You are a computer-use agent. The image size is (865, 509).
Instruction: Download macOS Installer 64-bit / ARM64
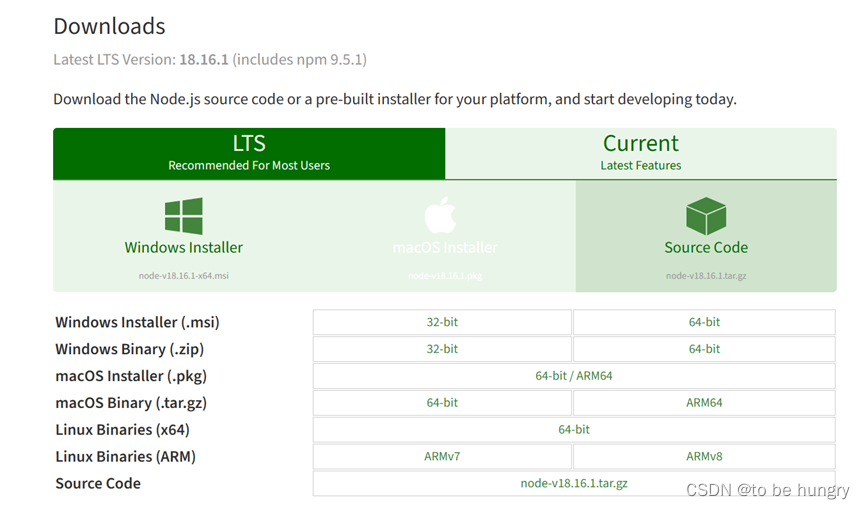574,376
